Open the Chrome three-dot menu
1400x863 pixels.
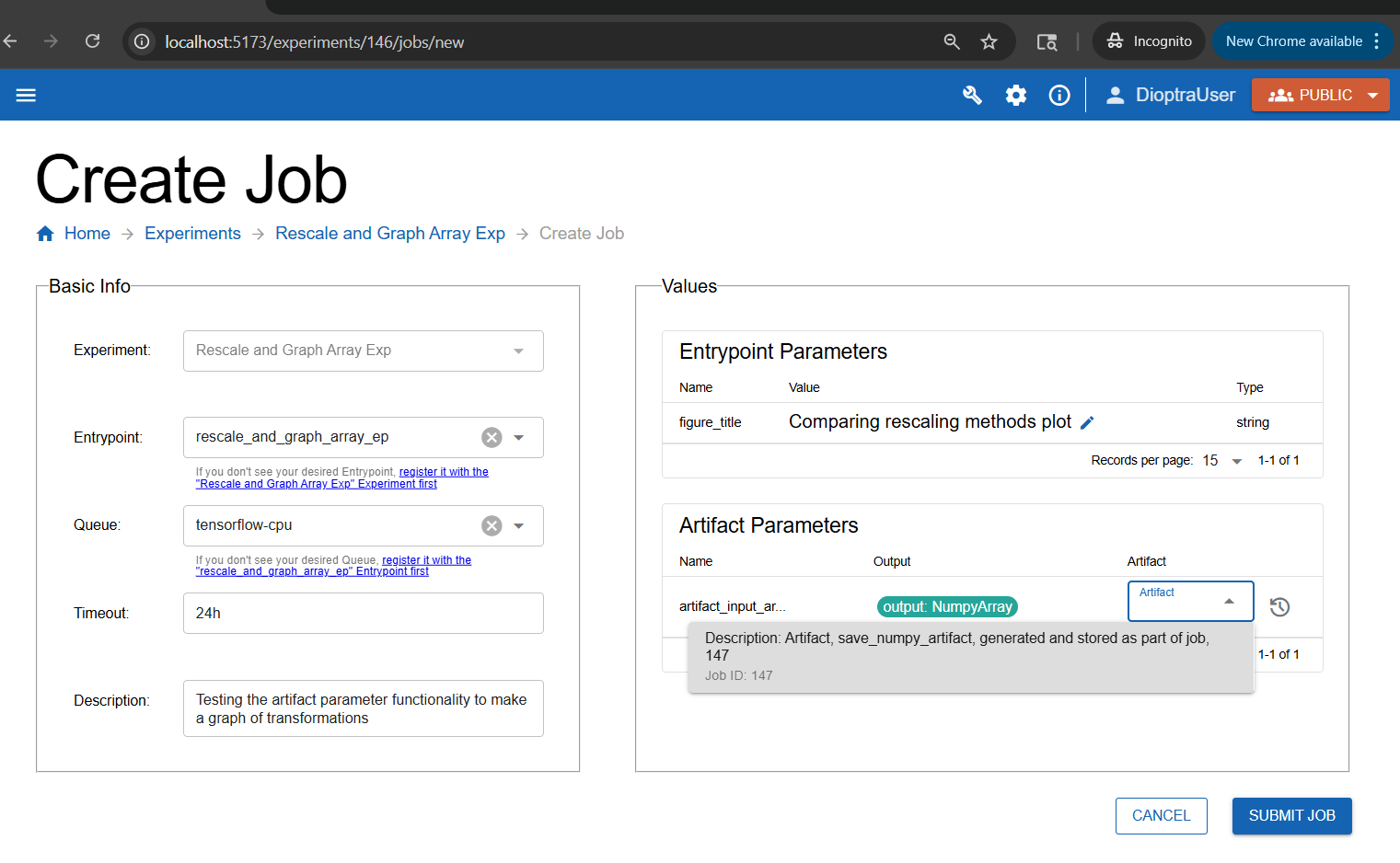[x=1377, y=40]
